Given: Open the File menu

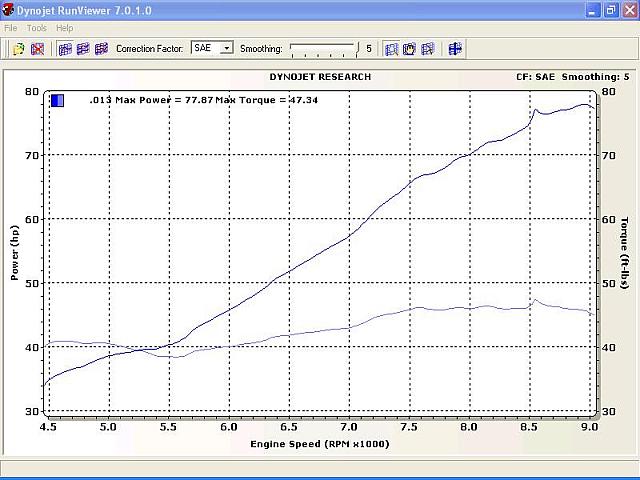Looking at the screenshot, I should pos(11,28).
